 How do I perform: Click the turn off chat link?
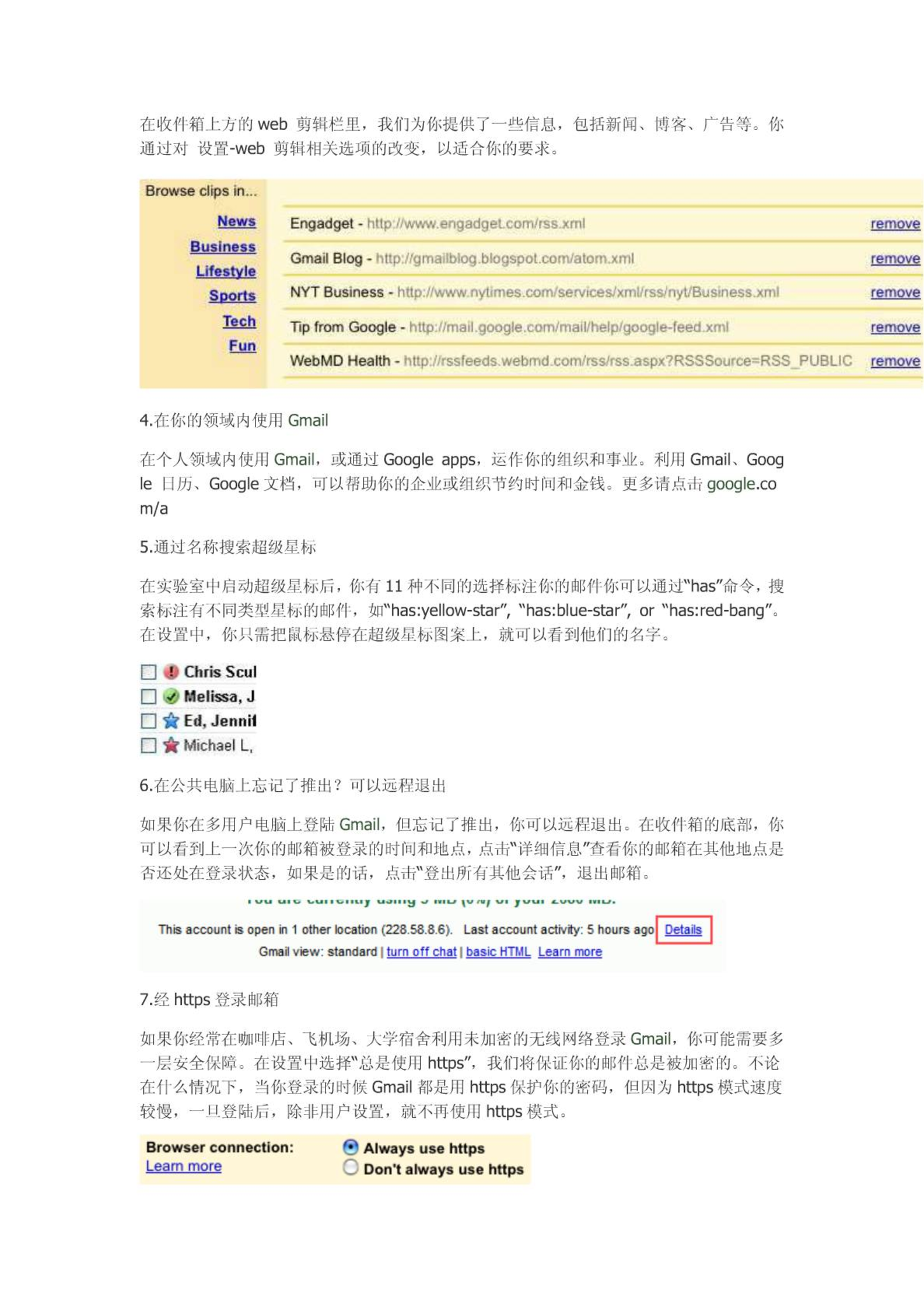[421, 952]
